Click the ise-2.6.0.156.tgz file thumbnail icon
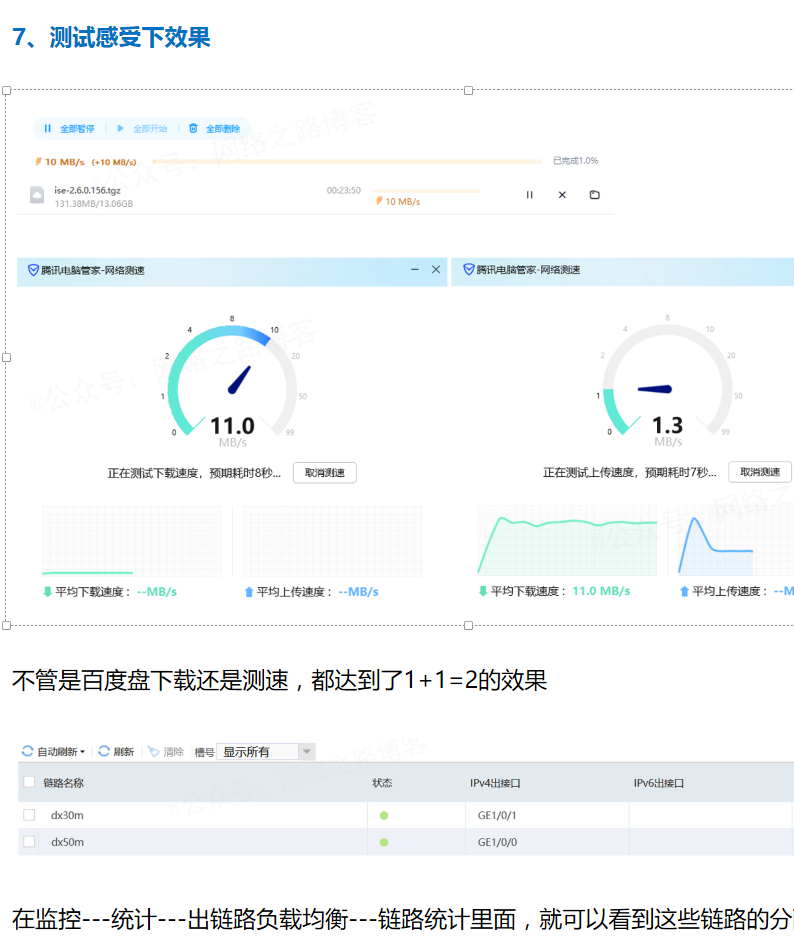The height and width of the screenshot is (940, 794). pos(37,195)
